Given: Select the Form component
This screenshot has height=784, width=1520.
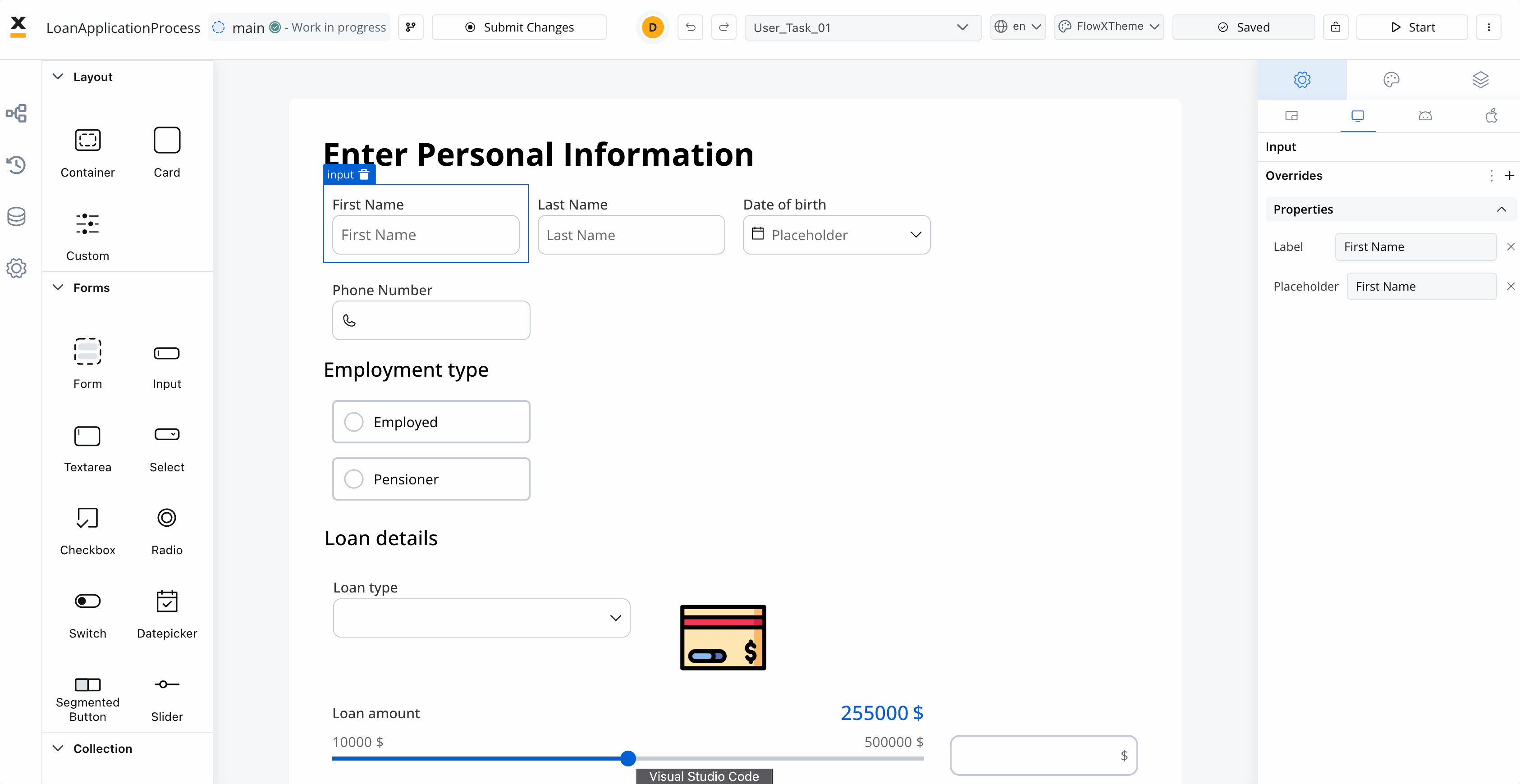Looking at the screenshot, I should click(87, 364).
